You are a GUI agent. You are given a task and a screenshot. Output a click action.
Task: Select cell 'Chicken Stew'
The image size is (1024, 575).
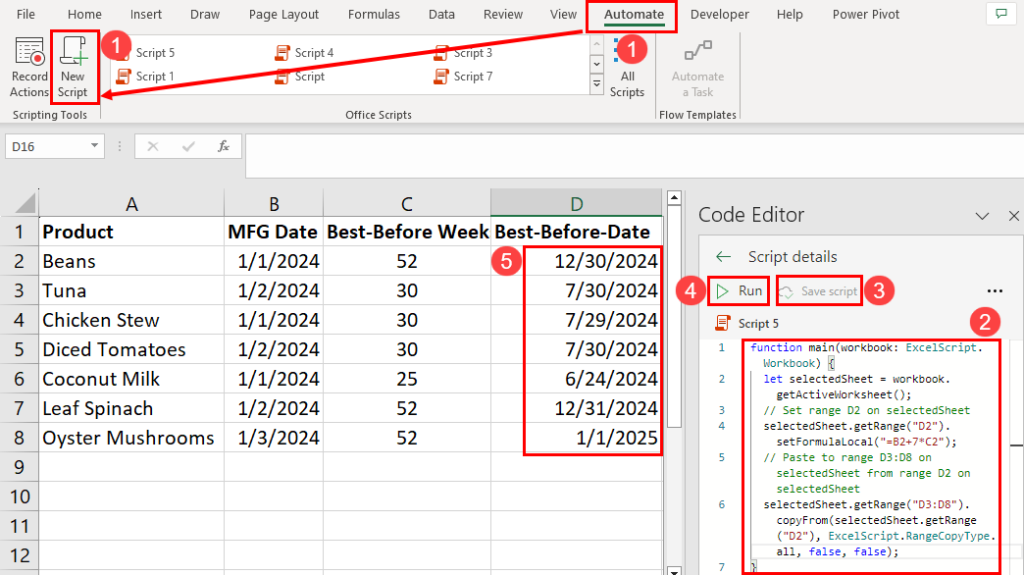coord(131,320)
